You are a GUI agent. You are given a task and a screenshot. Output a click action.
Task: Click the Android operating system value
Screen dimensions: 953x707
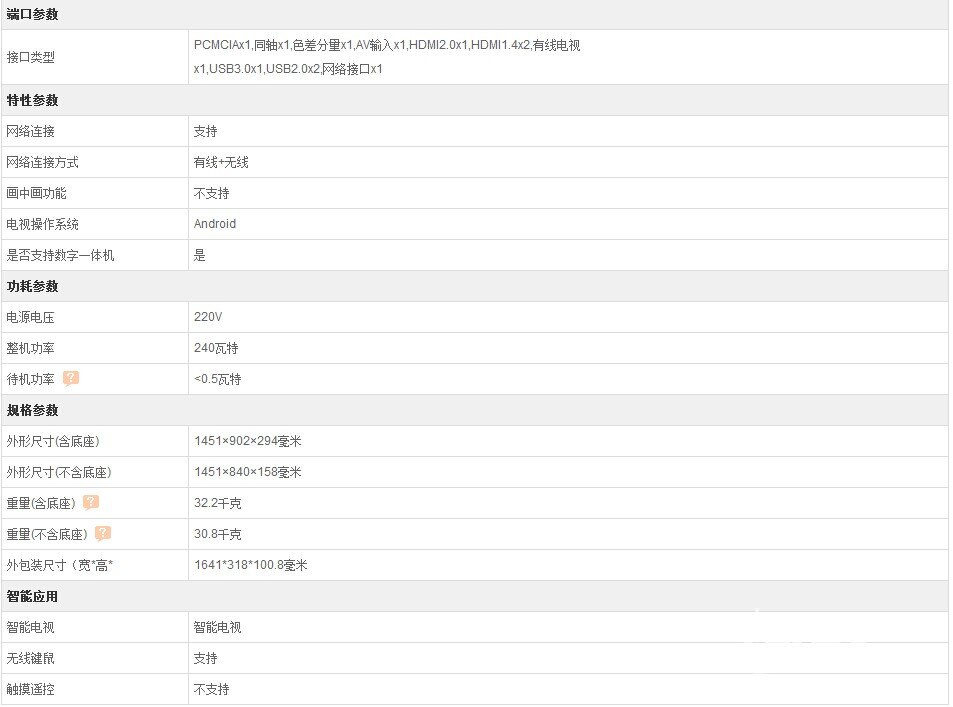click(215, 224)
